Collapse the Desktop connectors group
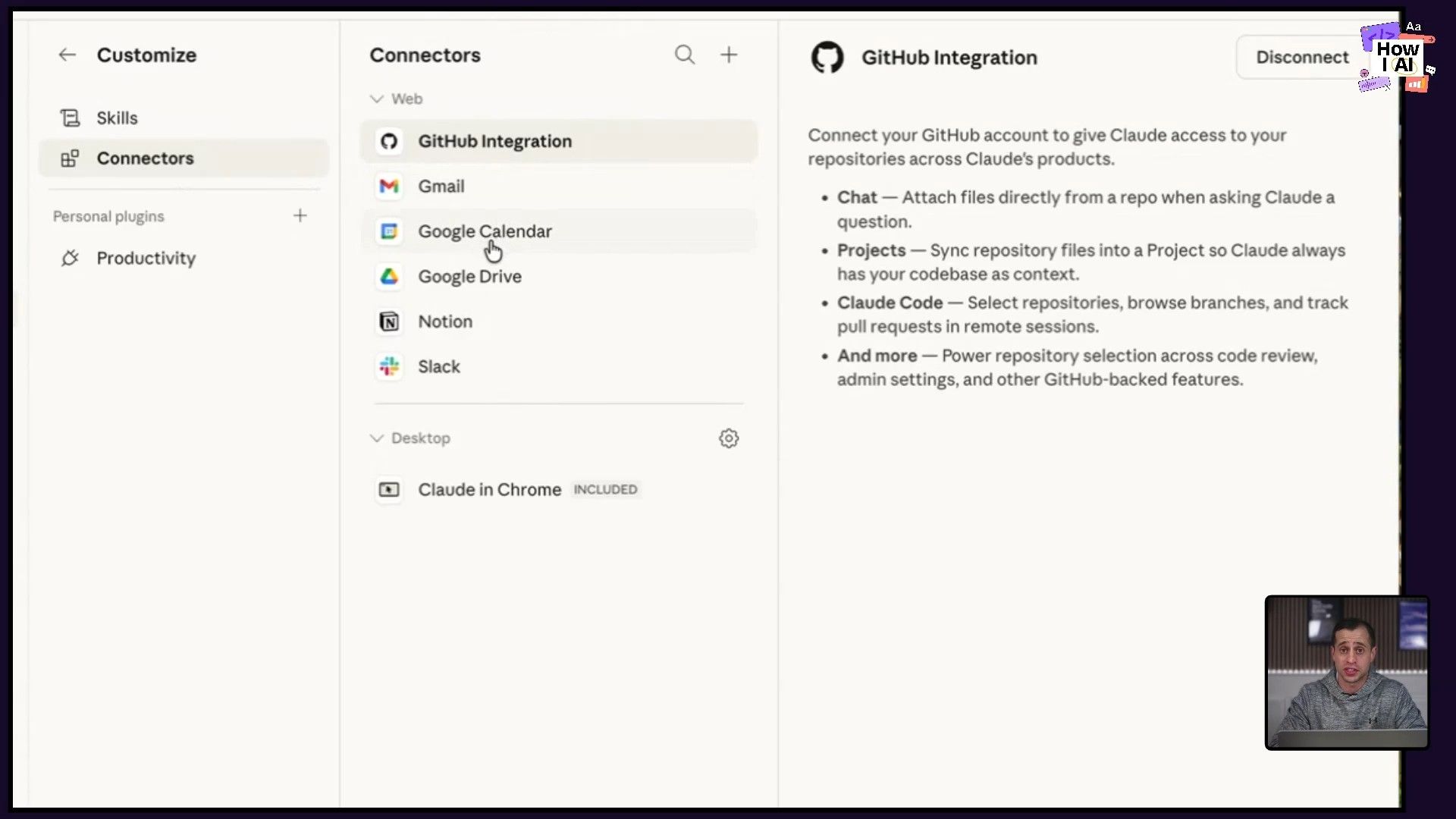This screenshot has height=819, width=1456. pyautogui.click(x=376, y=438)
